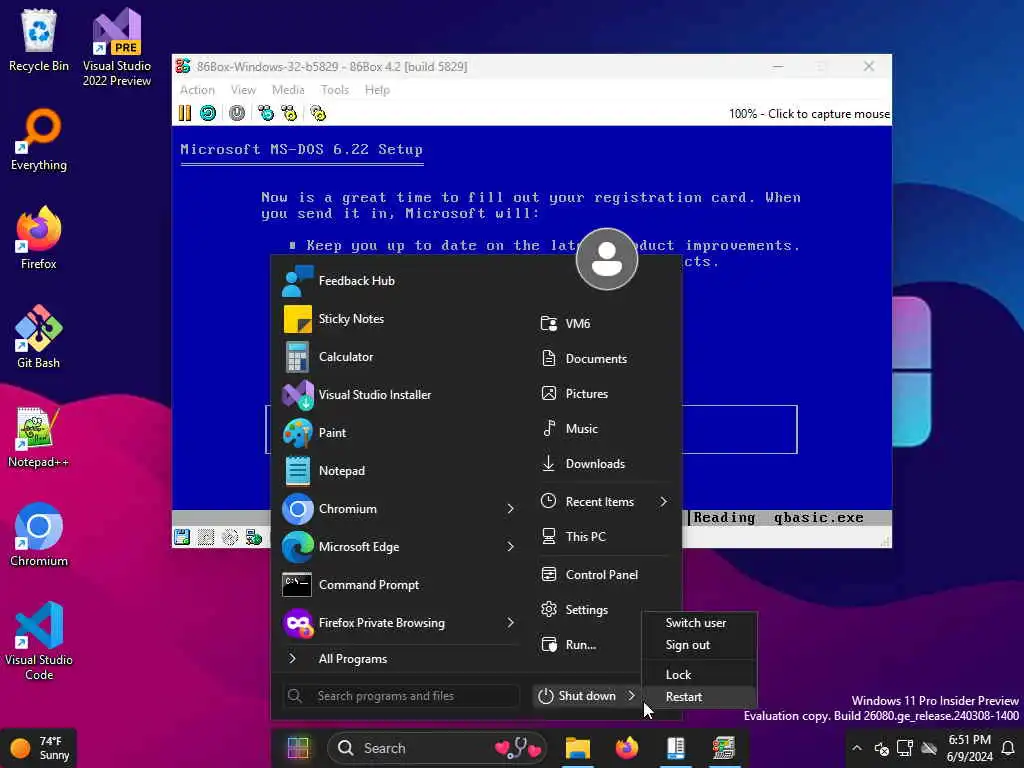The width and height of the screenshot is (1024, 768).
Task: Expand Firefox Private Browsing jump list arrow
Action: pyautogui.click(x=511, y=623)
